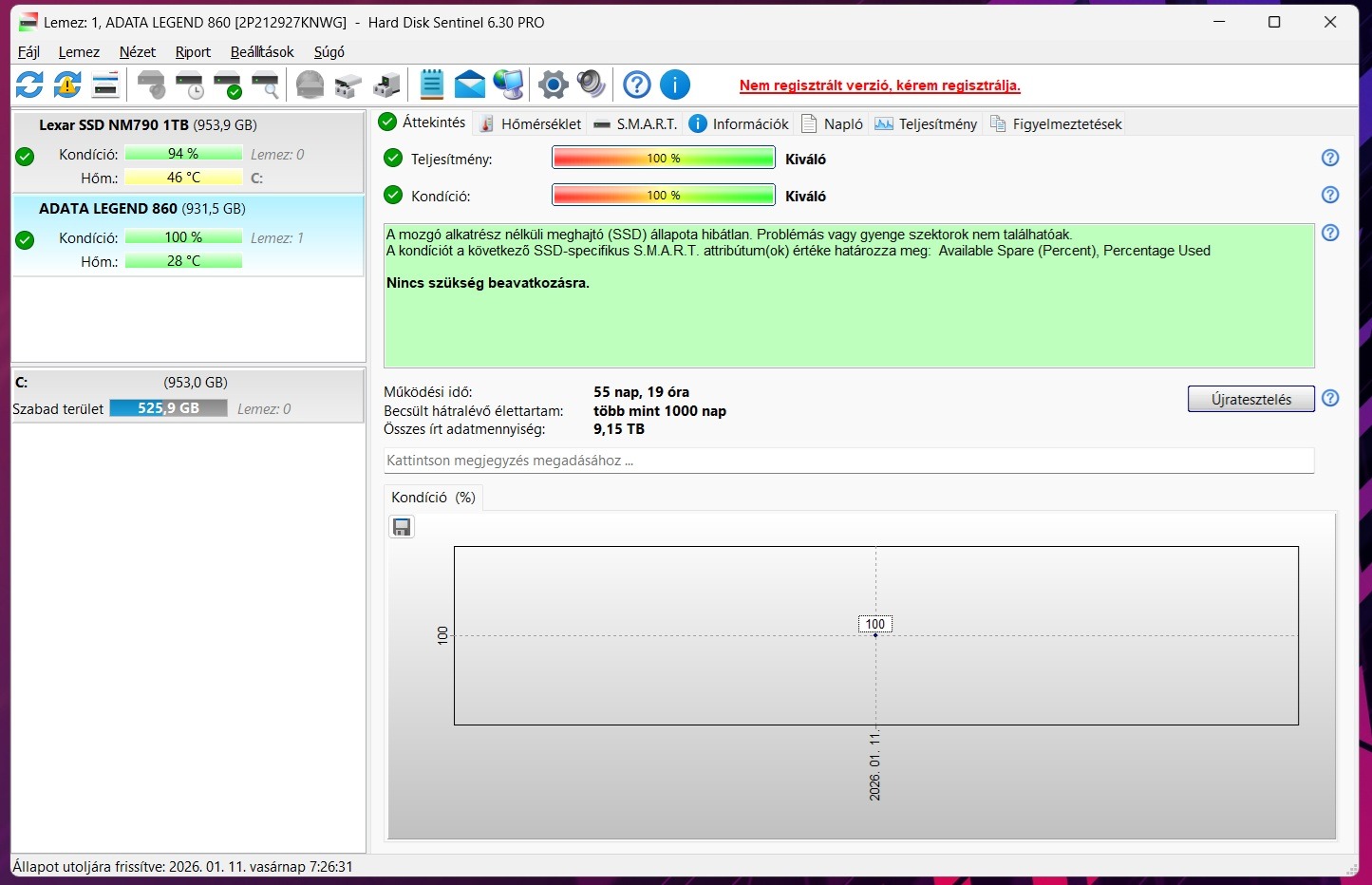Open the blue notepad report icon
Viewport: 1372px width, 885px height.
[432, 85]
